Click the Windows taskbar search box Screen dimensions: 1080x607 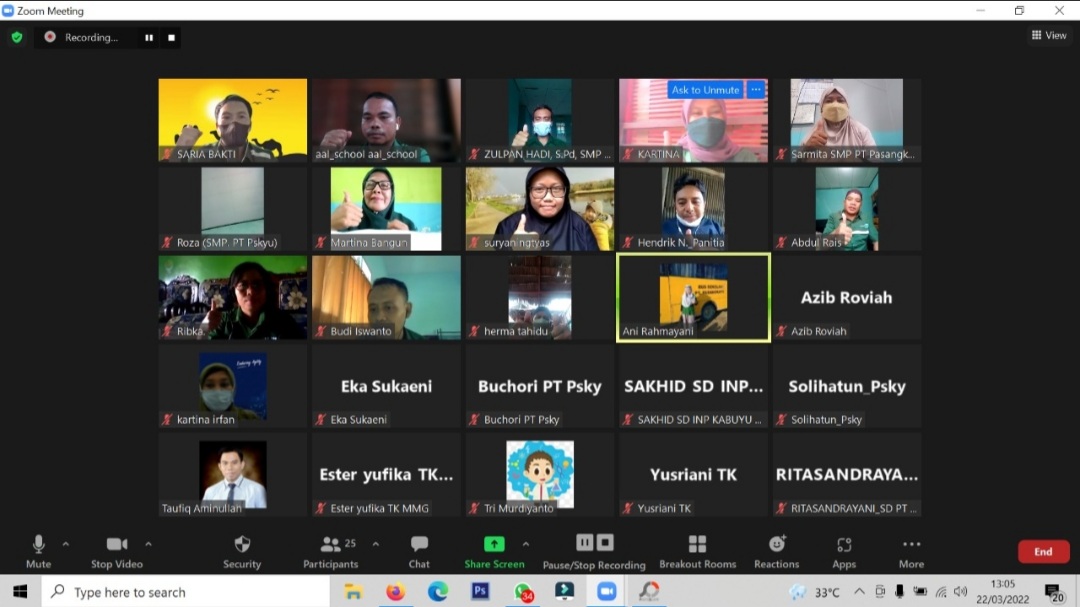pos(190,592)
